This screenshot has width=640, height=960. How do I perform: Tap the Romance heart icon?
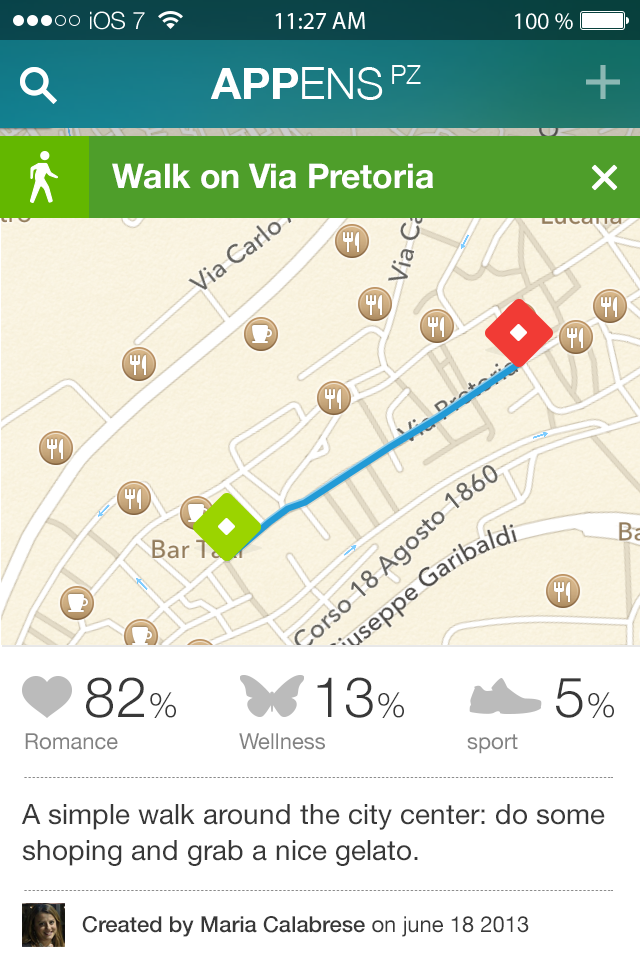pos(47,697)
